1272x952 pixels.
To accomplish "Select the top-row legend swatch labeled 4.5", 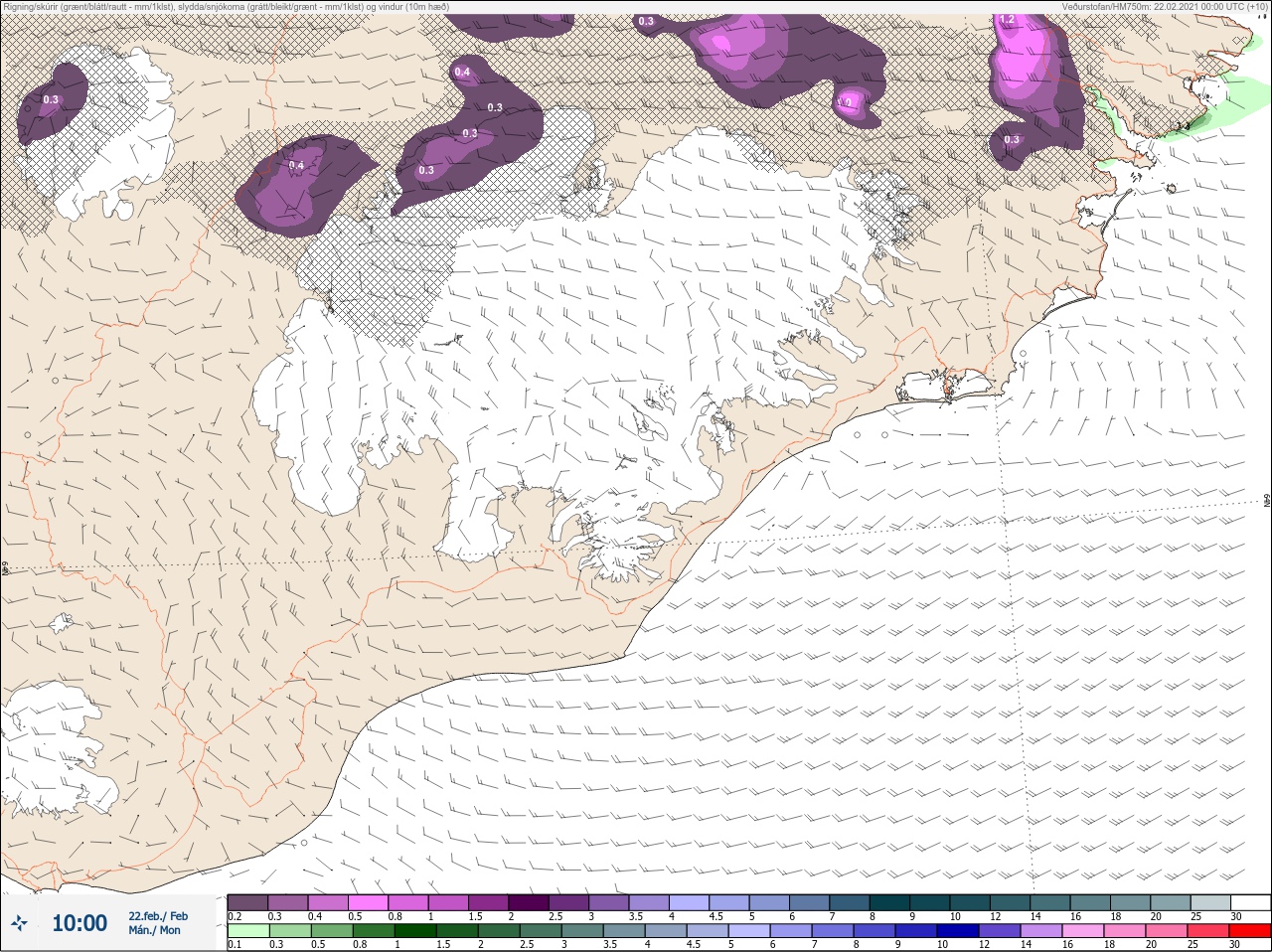I will (729, 902).
